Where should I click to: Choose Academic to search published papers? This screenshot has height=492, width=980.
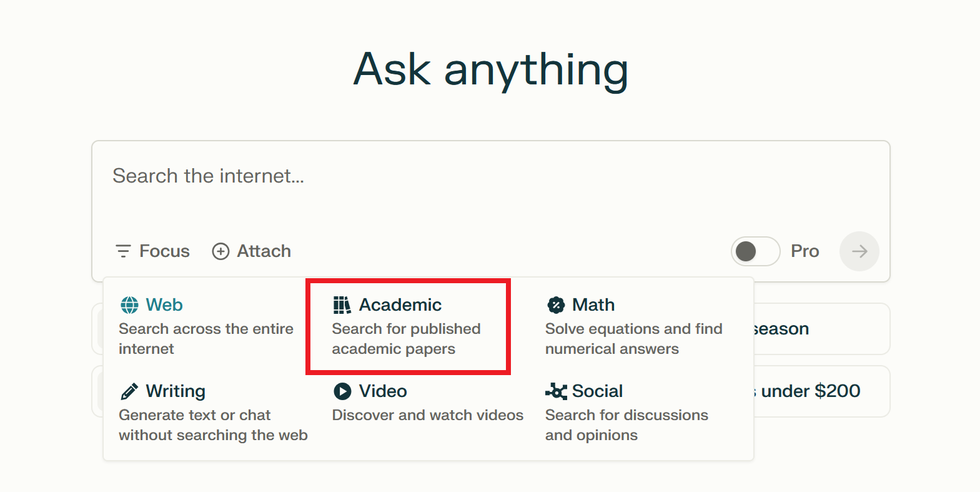(x=407, y=326)
